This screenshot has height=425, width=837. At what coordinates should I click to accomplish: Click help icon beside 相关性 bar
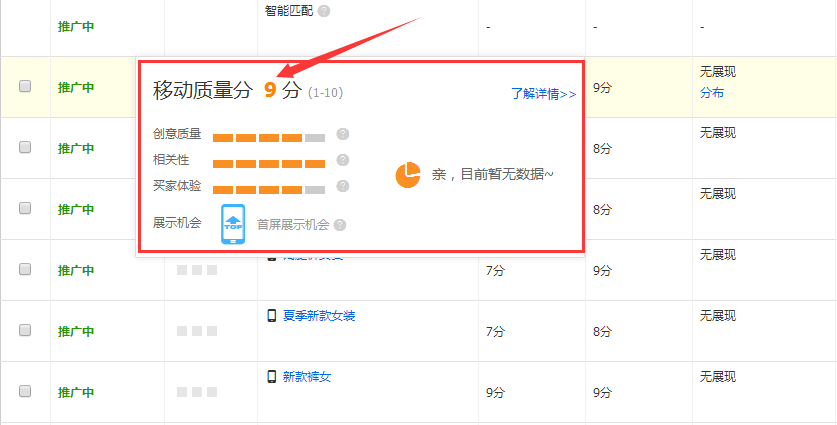(343, 160)
